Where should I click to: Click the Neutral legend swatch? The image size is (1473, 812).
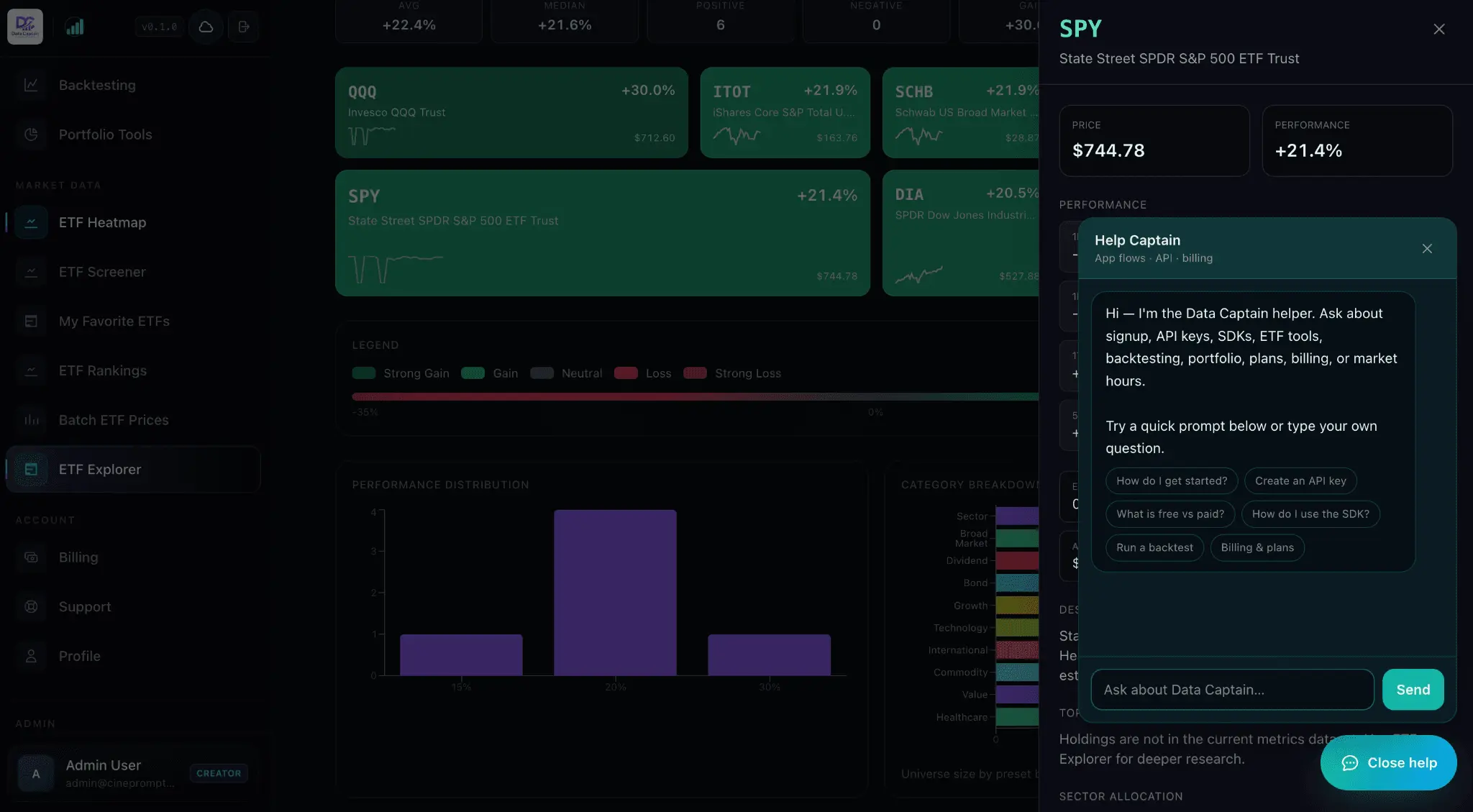coord(542,373)
